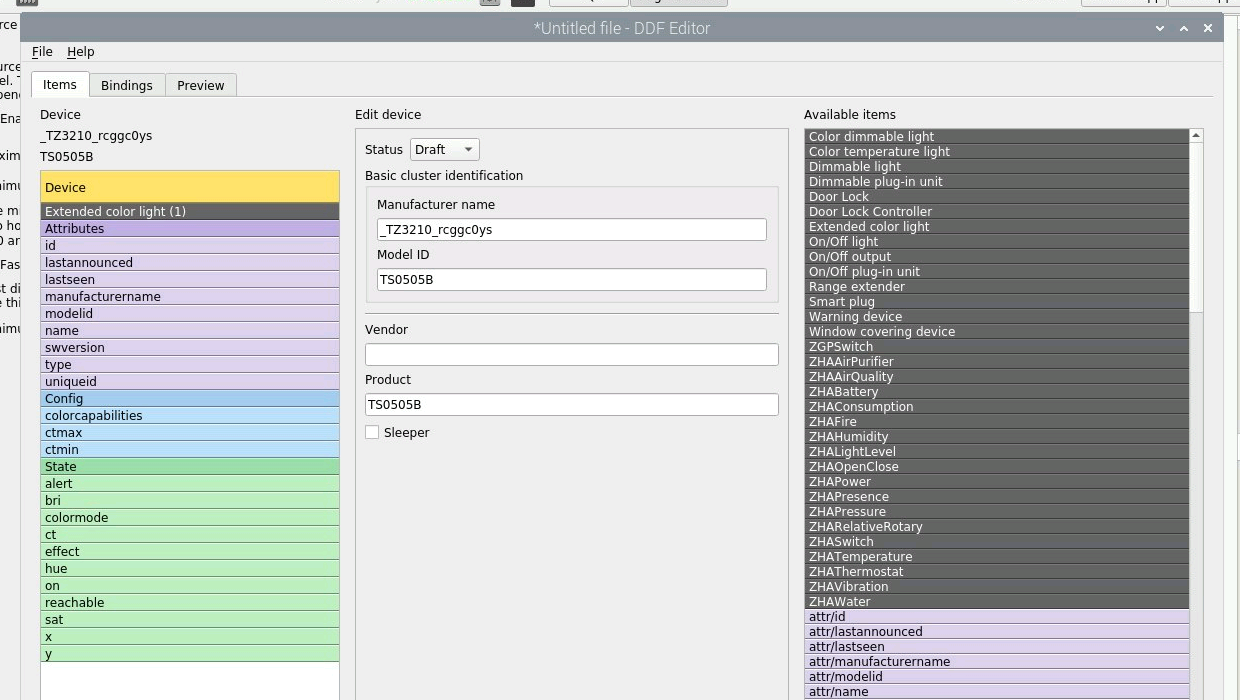Click 'ZHAAirQuality' in Available items

click(x=997, y=377)
